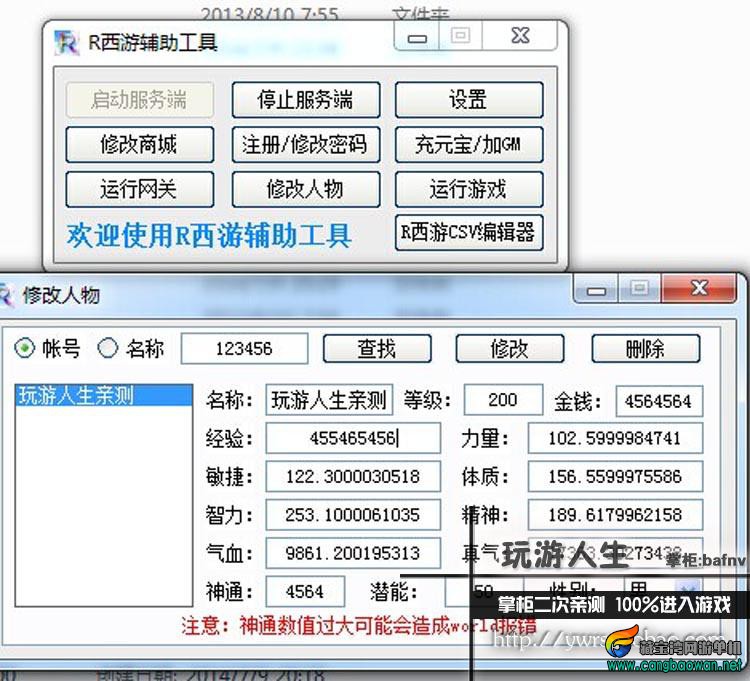Click the 删除 button

[646, 349]
